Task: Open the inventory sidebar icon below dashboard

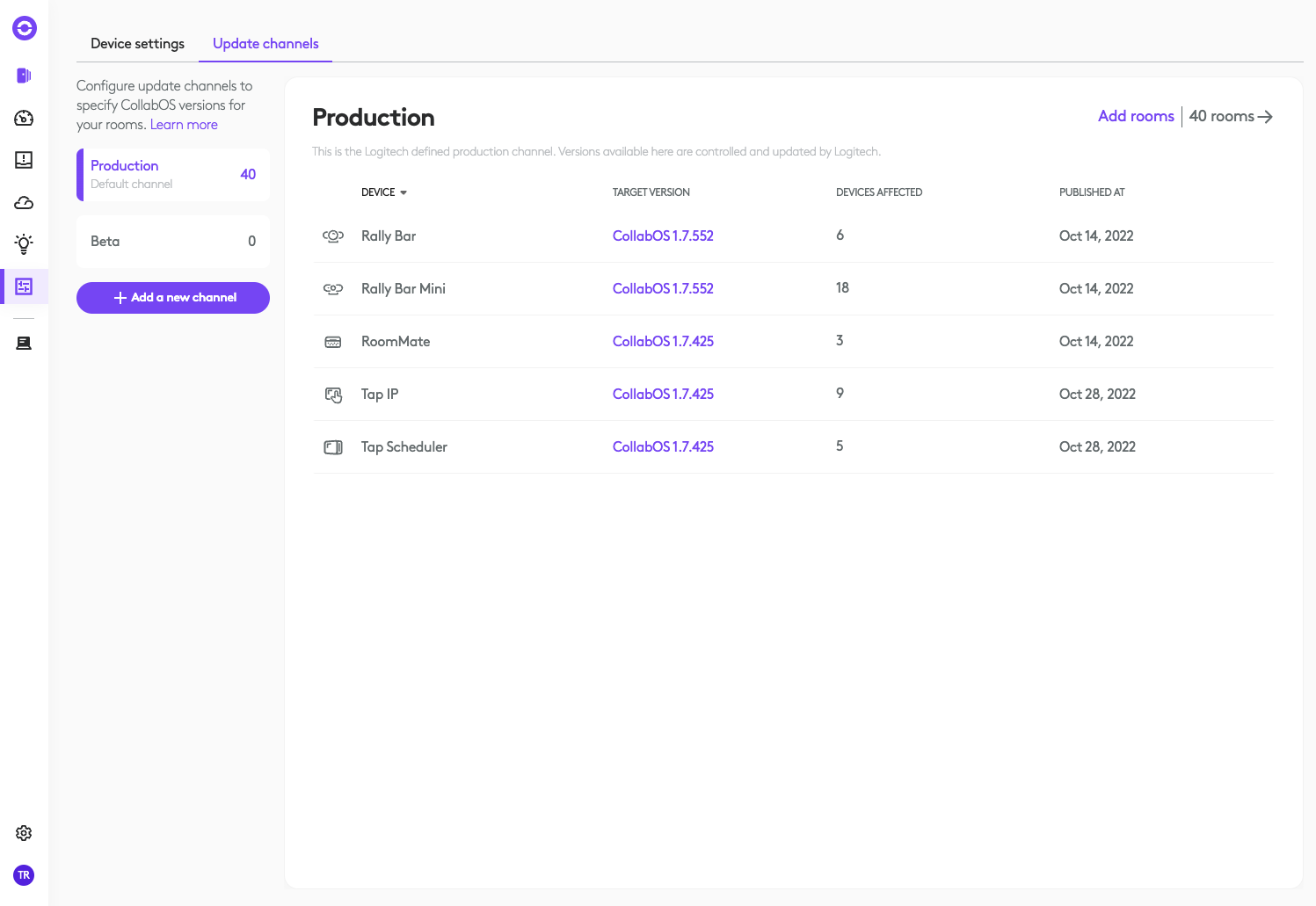Action: click(x=25, y=160)
